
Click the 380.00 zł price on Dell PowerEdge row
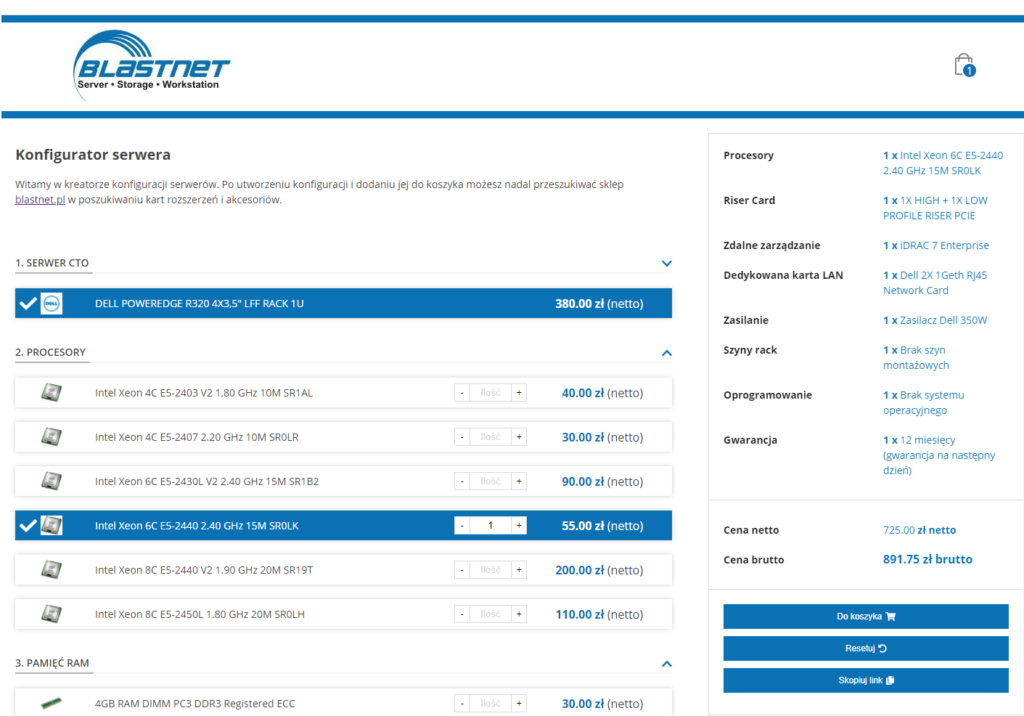(600, 304)
